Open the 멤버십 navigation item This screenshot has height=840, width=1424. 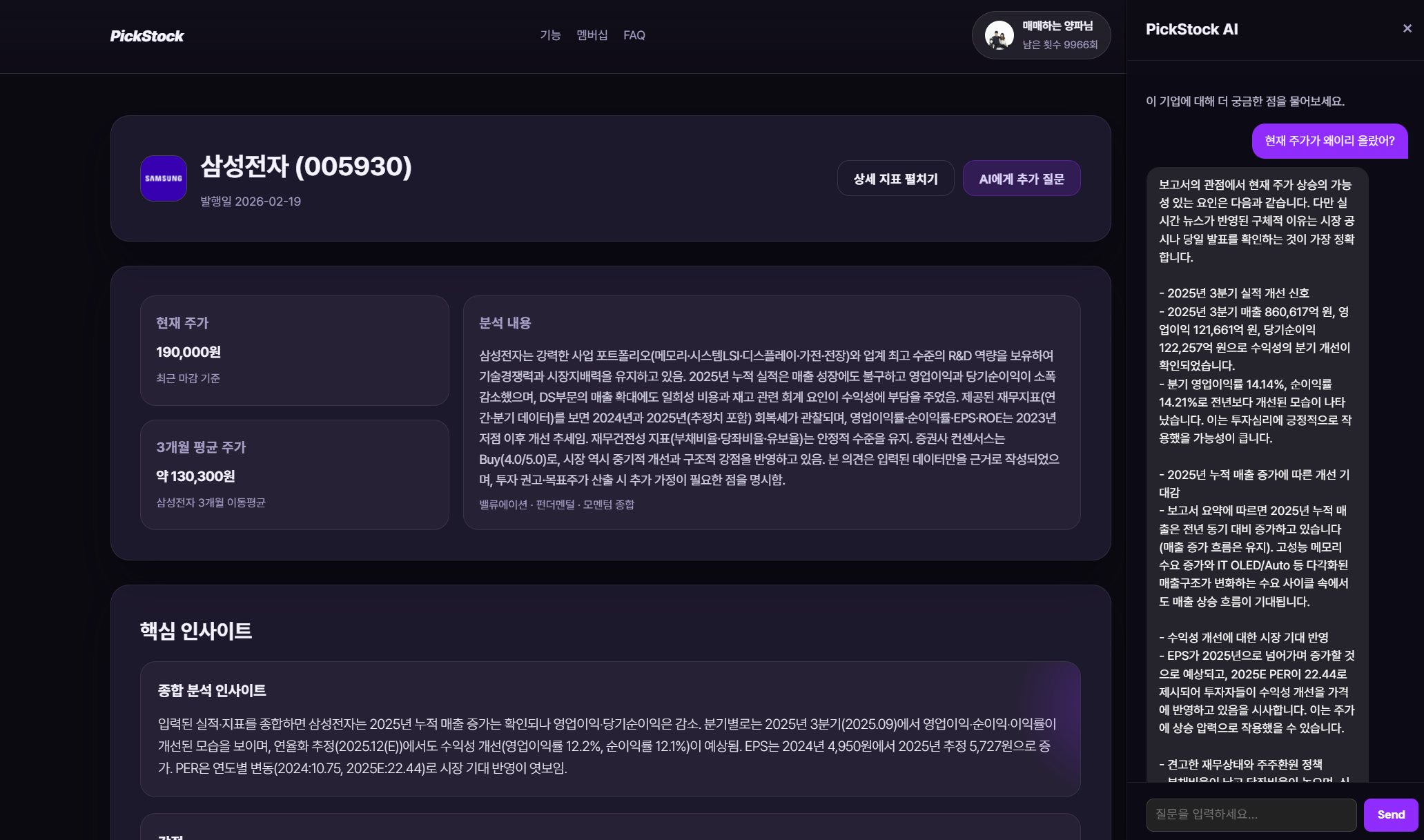click(x=591, y=35)
